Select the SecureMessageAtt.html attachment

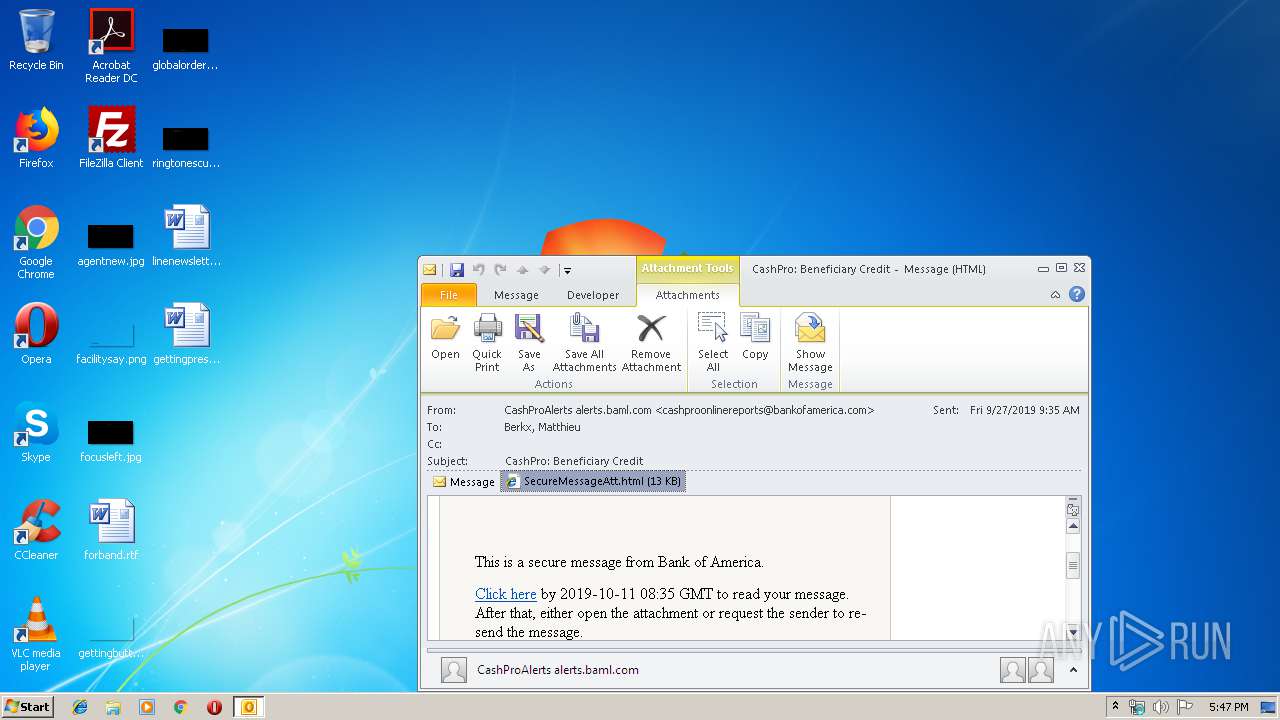tap(593, 481)
